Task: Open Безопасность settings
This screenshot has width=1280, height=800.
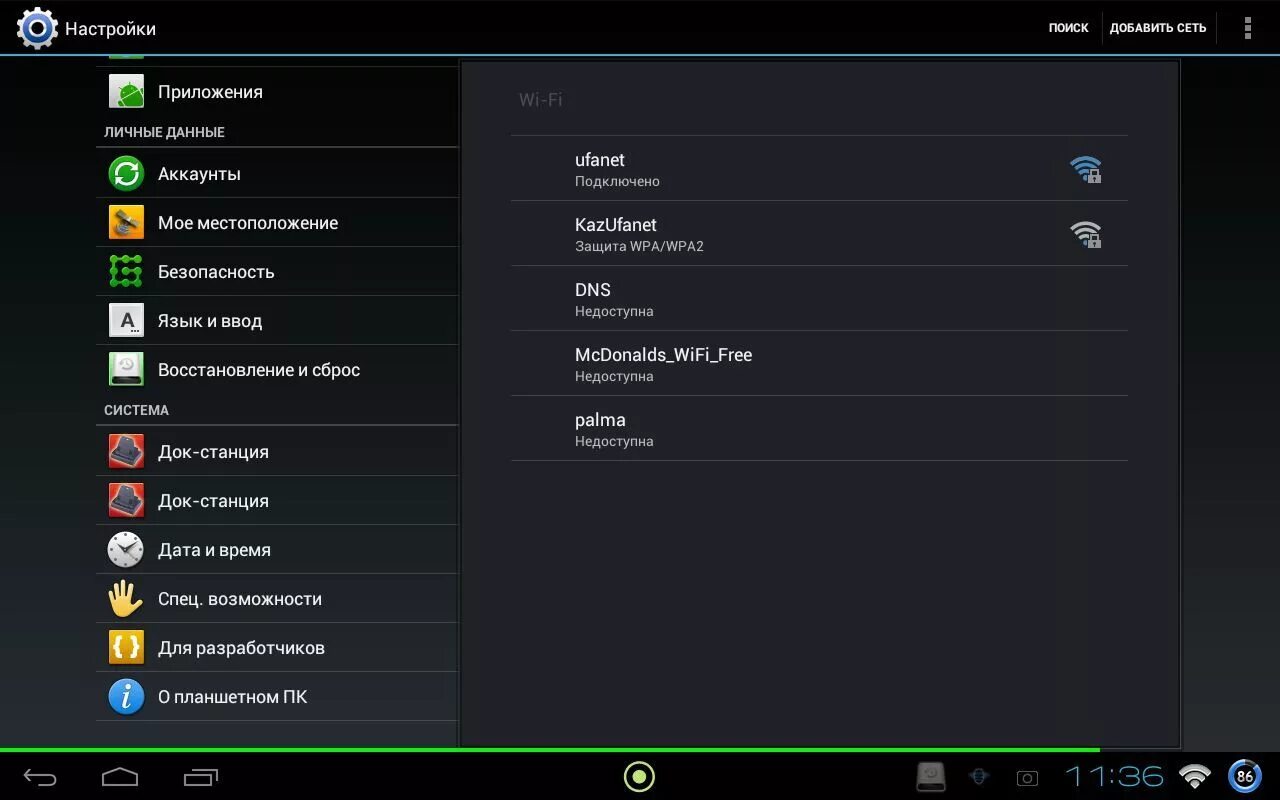Action: coord(277,271)
